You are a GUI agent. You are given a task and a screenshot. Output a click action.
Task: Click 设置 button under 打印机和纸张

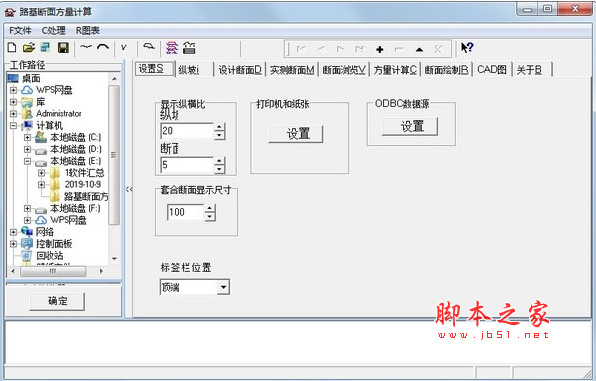point(296,134)
